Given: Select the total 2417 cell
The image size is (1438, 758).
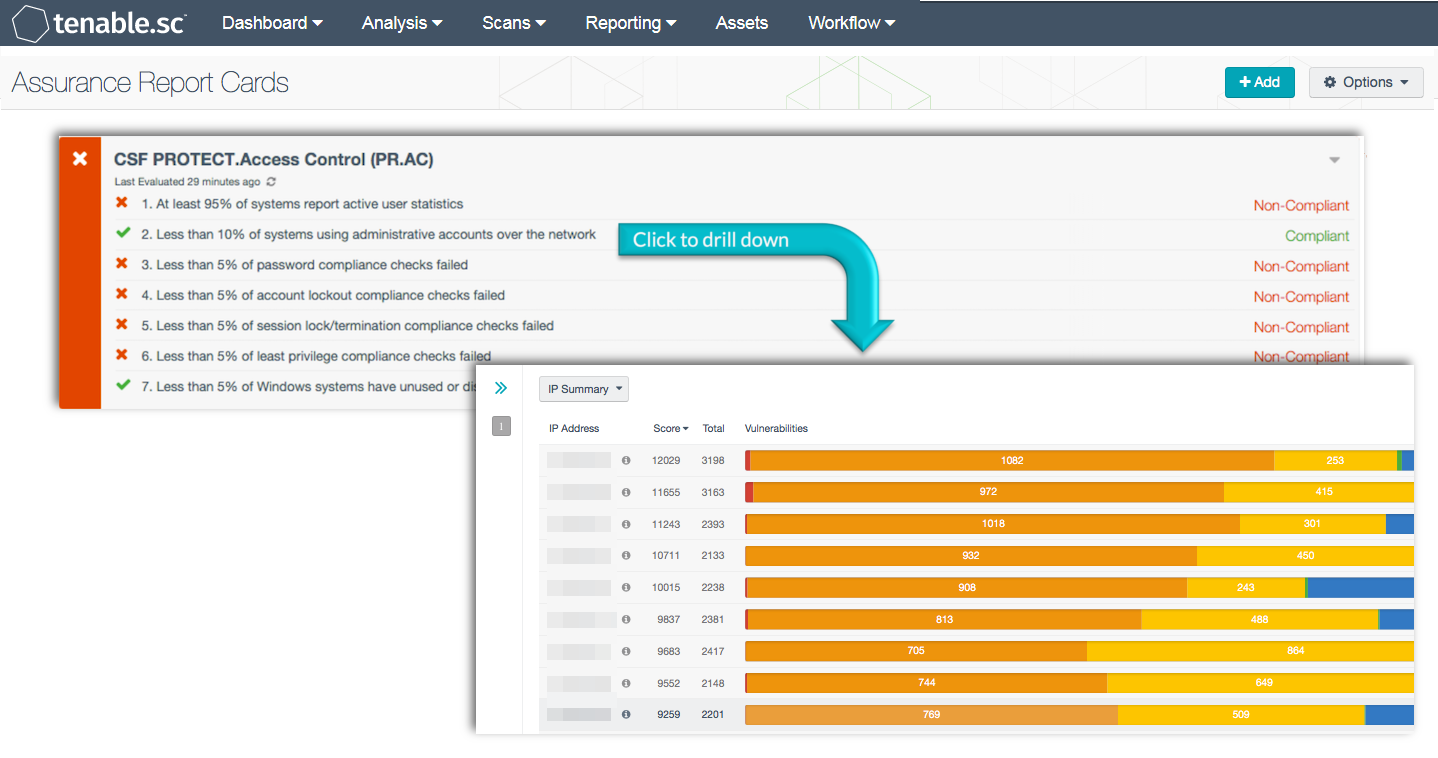Looking at the screenshot, I should pos(713,651).
